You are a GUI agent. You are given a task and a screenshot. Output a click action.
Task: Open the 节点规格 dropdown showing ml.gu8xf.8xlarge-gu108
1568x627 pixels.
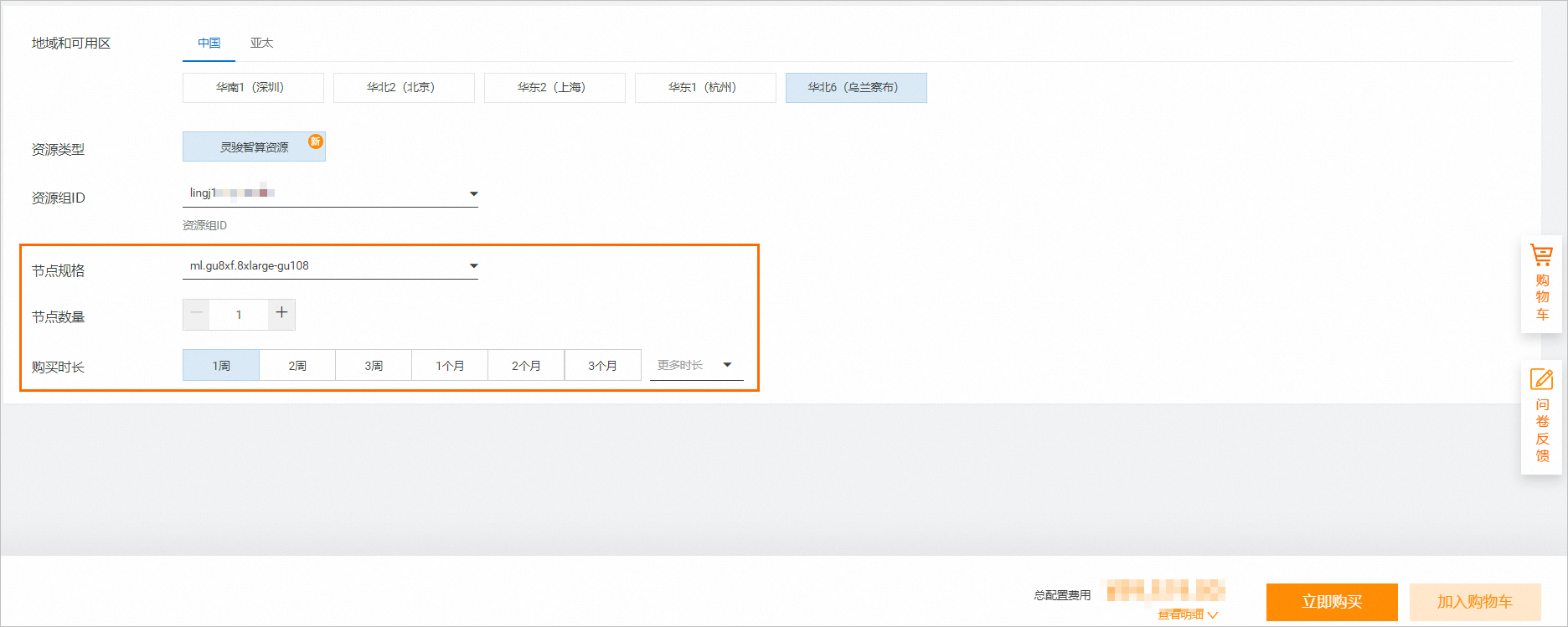[330, 266]
